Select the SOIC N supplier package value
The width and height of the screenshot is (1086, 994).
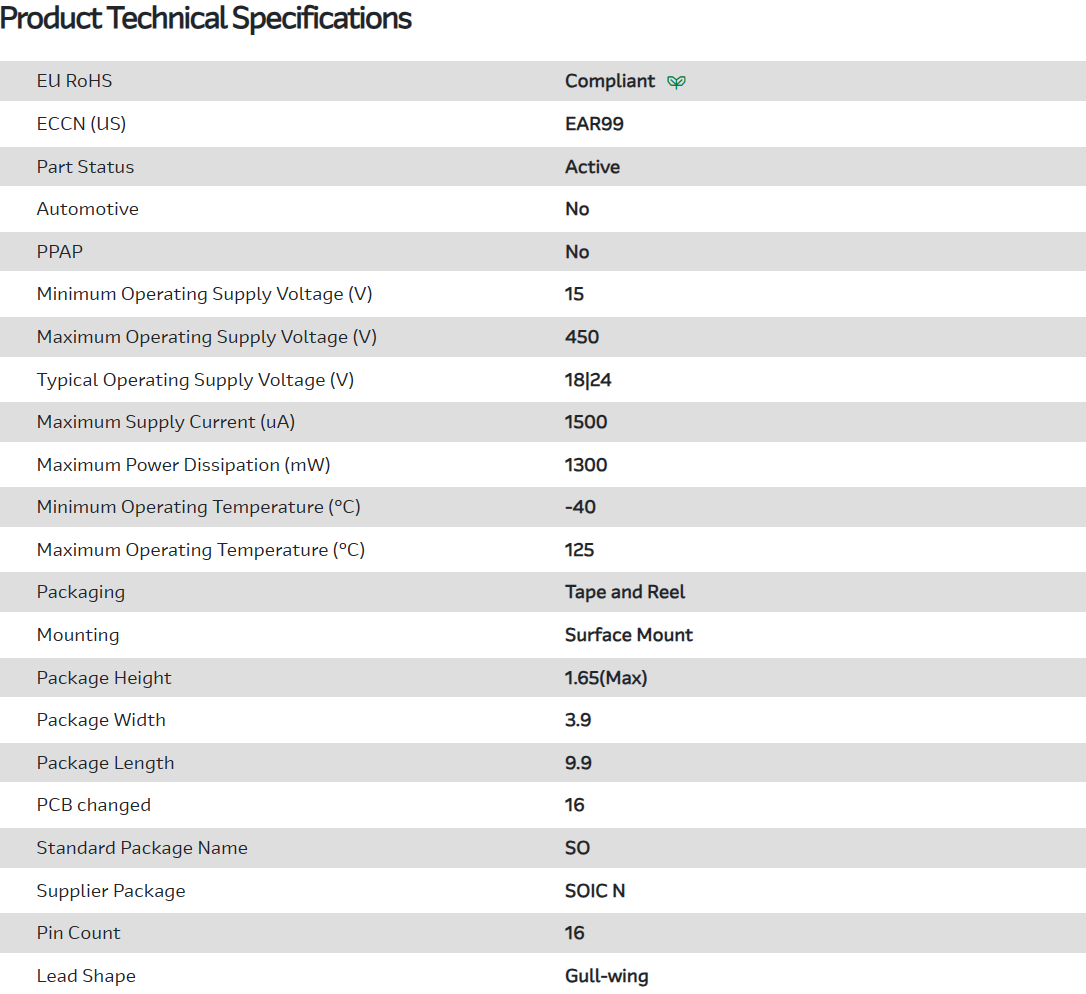tap(595, 891)
